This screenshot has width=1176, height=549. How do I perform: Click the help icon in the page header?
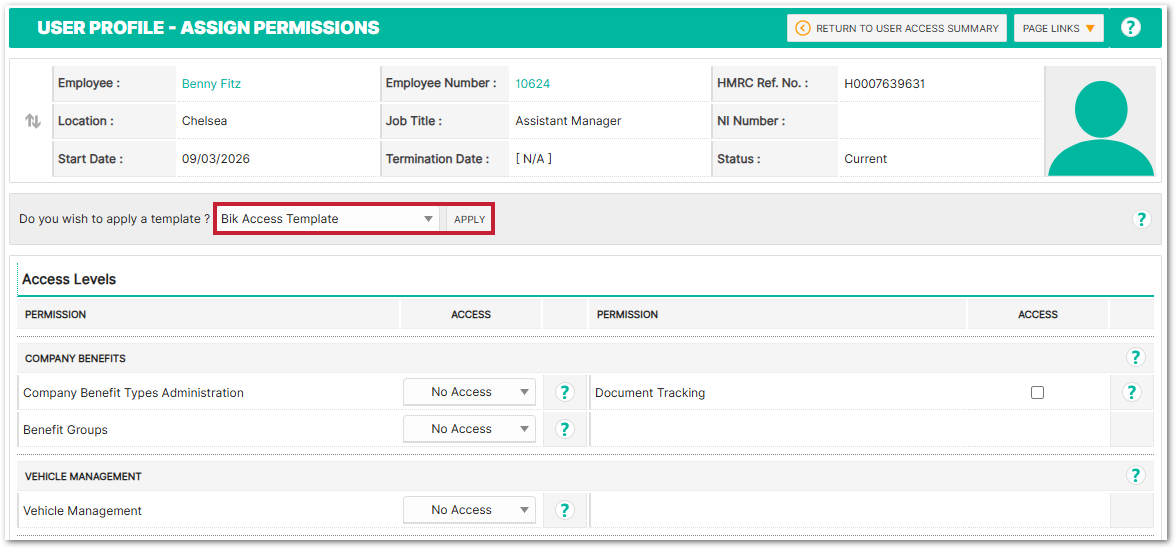(x=1130, y=28)
